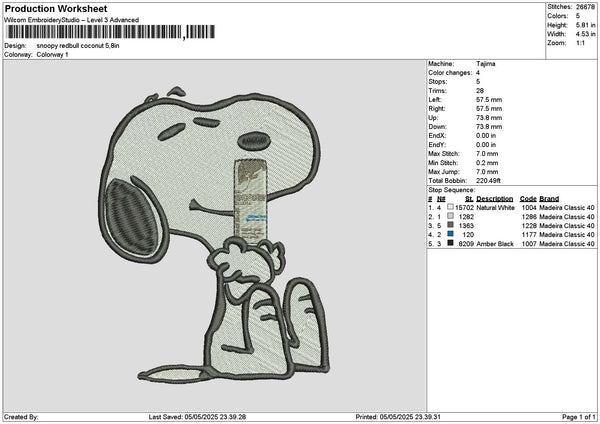Click the Total Bobbin value 220.49ft
Image resolution: width=600 pixels, height=424 pixels.
(x=489, y=181)
